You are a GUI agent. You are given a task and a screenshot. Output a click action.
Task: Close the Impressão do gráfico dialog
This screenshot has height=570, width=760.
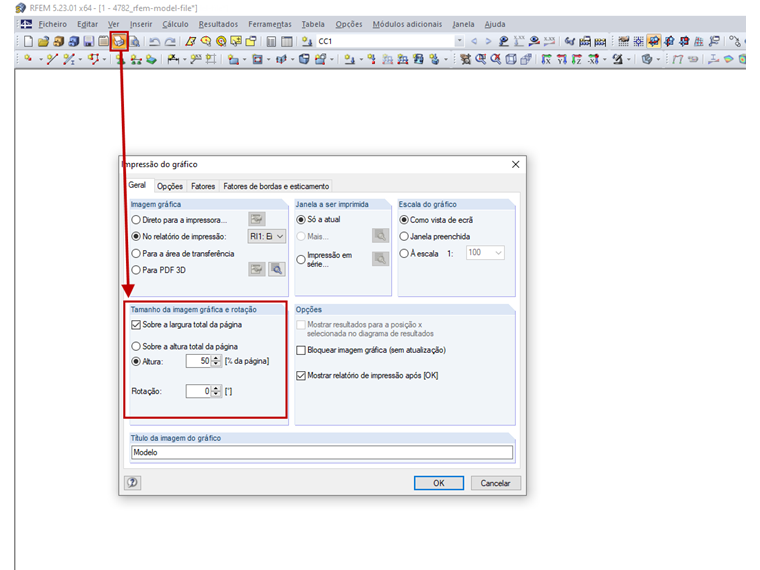[x=515, y=164]
